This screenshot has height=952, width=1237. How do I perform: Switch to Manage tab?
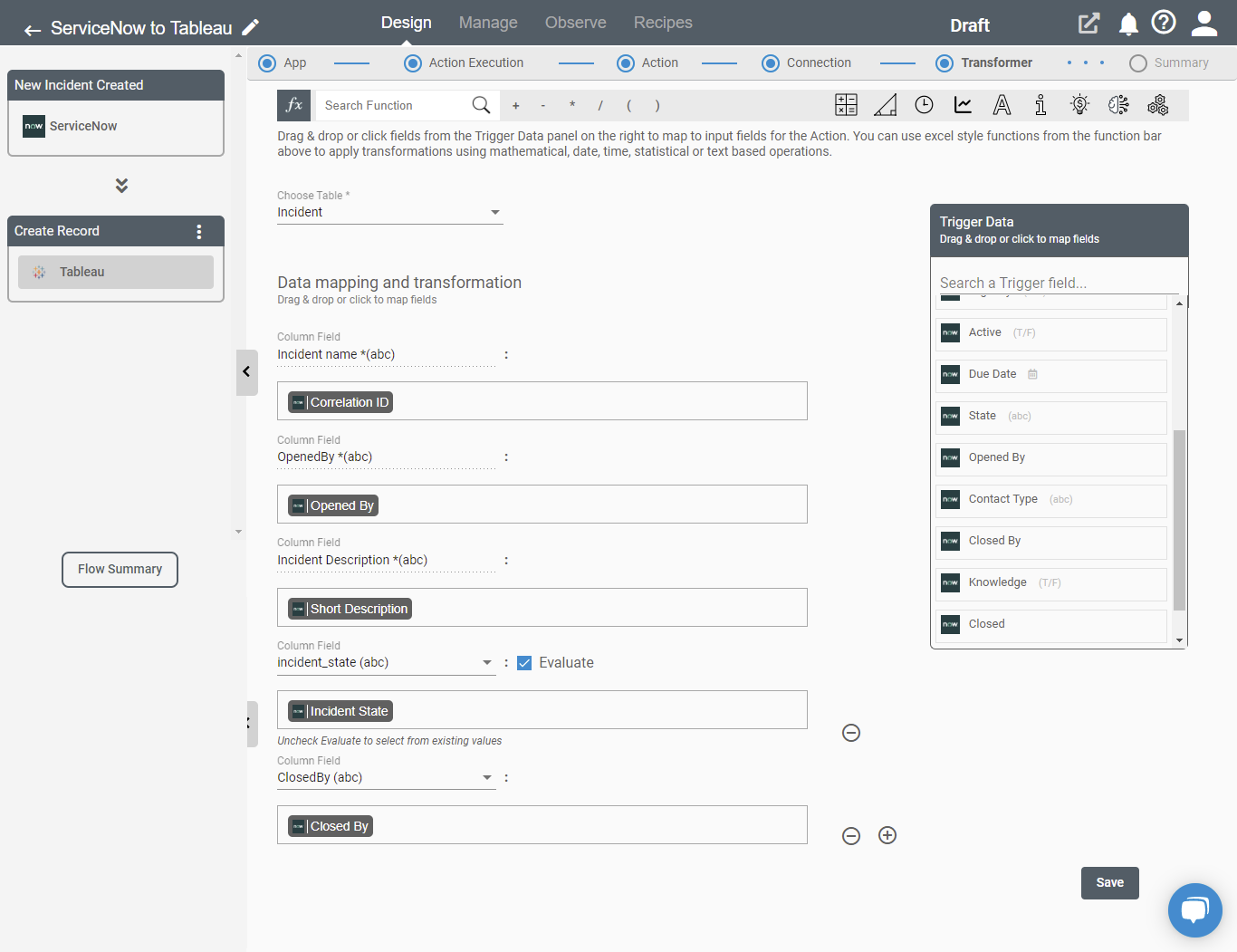488,23
